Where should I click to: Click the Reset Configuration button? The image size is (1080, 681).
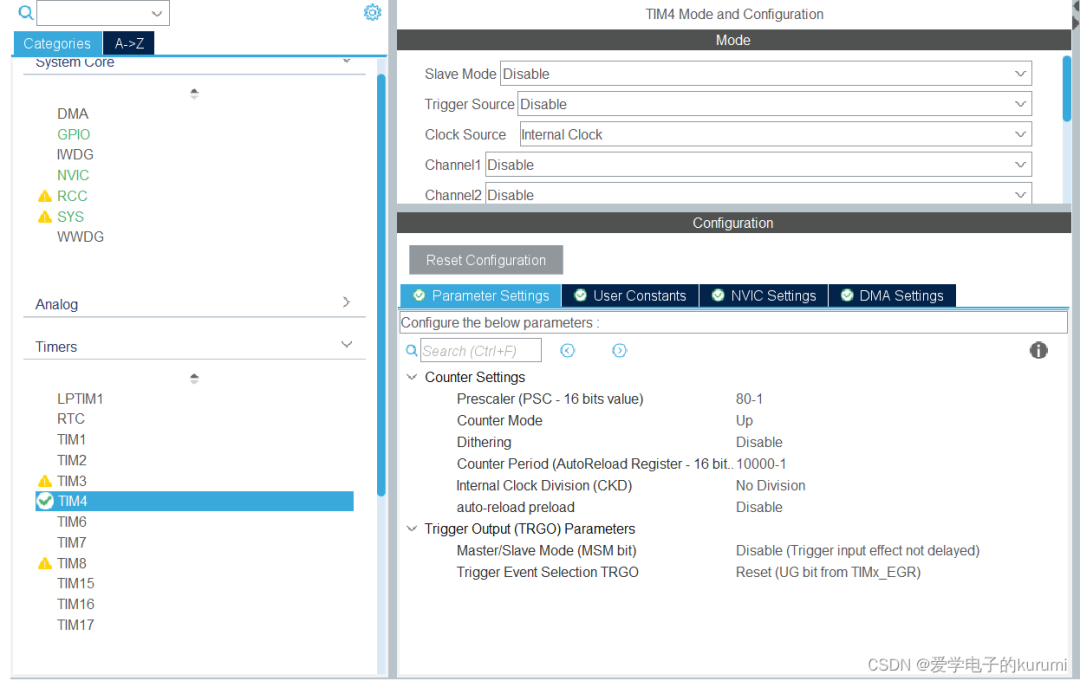tap(486, 260)
